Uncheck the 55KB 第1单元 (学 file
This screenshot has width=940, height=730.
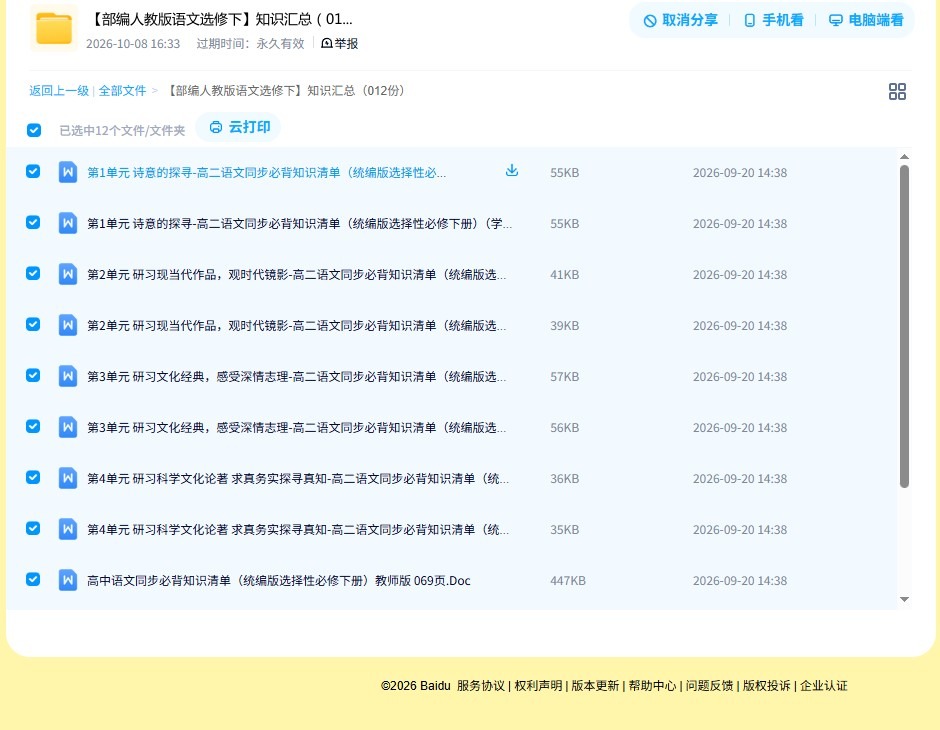(x=33, y=222)
